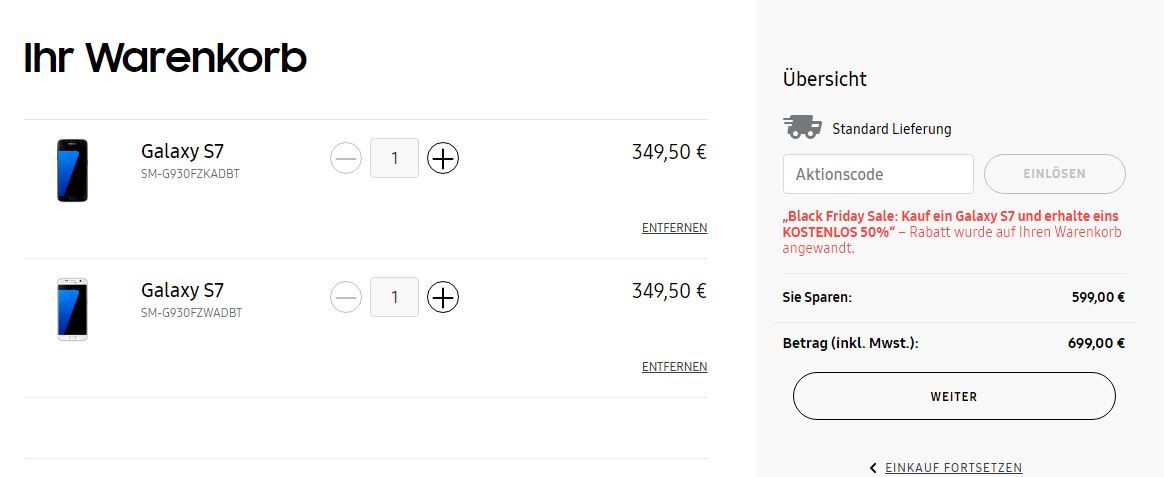Open the Galaxy S7 SM-G930FZWADBT product title
Image resolution: width=1164 pixels, height=477 pixels.
(183, 290)
